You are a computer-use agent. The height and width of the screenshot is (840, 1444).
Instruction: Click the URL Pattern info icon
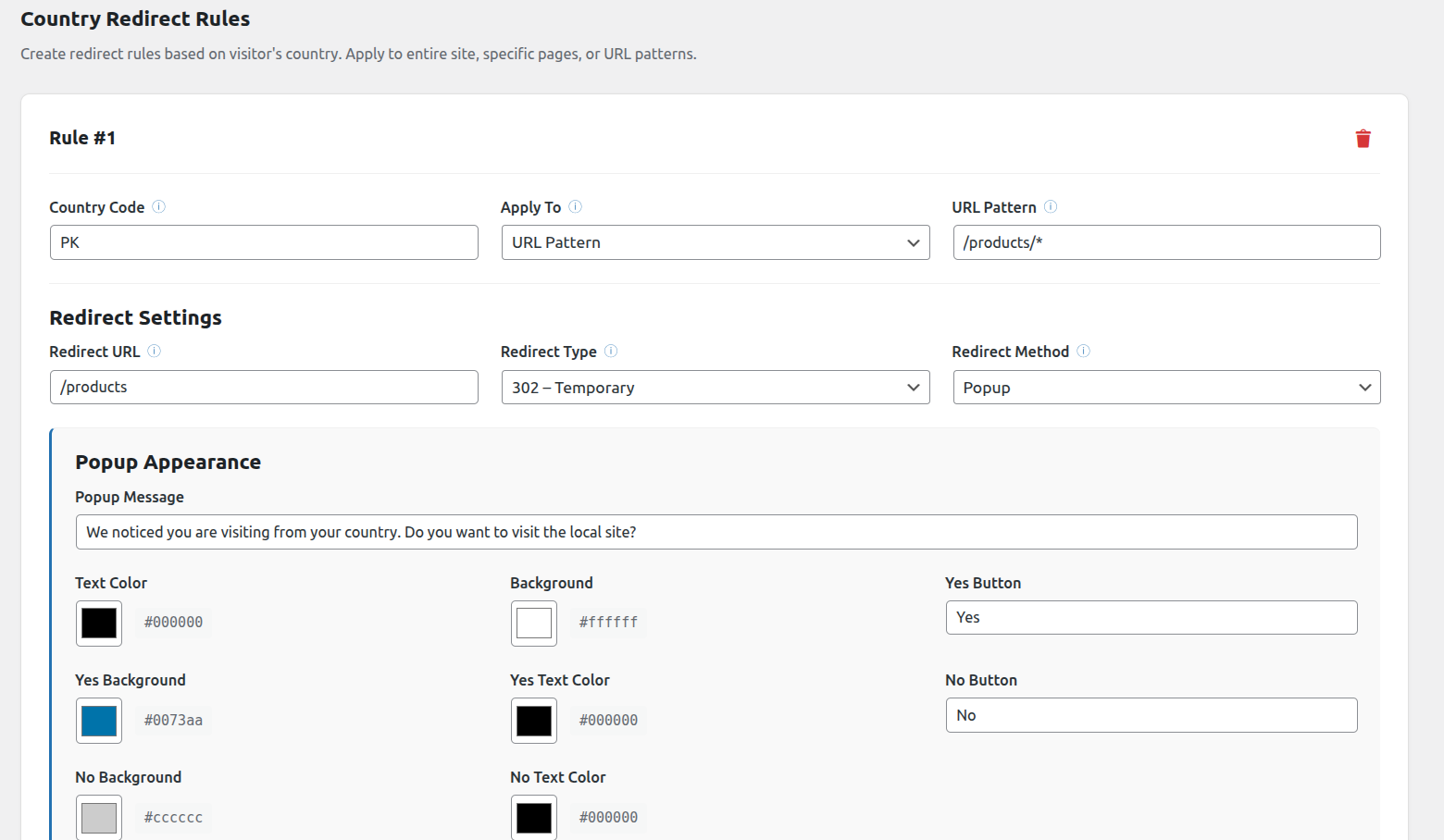click(x=1050, y=206)
